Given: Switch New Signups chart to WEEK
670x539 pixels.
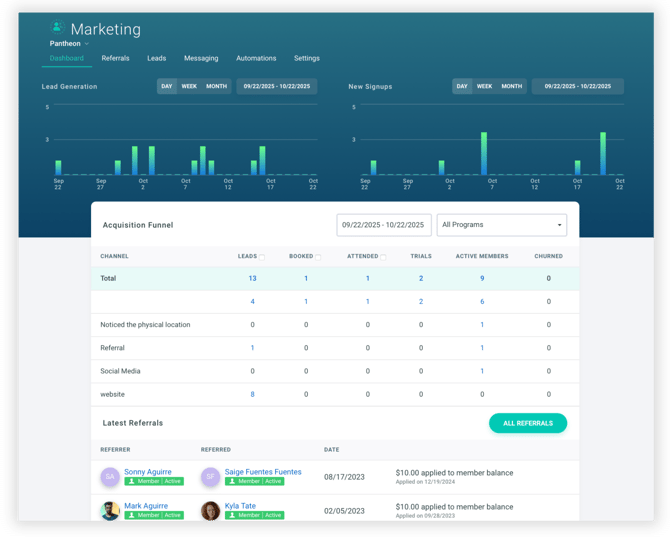Looking at the screenshot, I should coord(484,87).
